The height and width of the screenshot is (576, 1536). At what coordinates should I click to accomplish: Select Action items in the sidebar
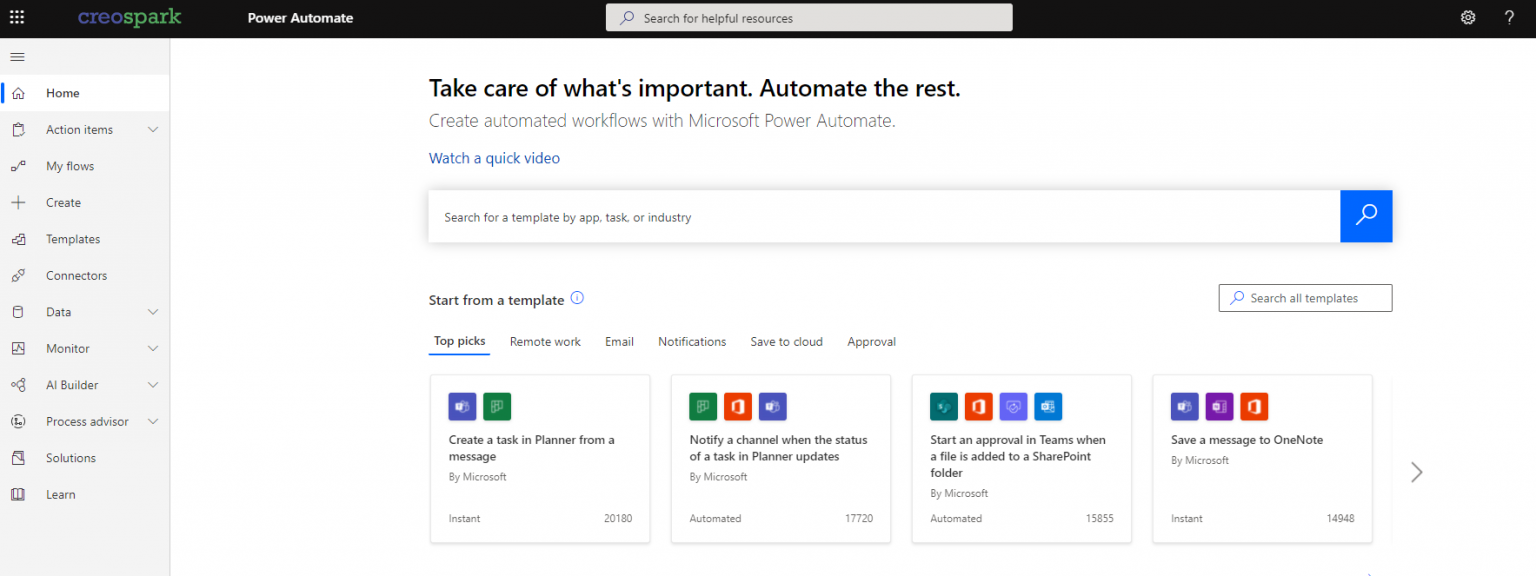pos(77,129)
